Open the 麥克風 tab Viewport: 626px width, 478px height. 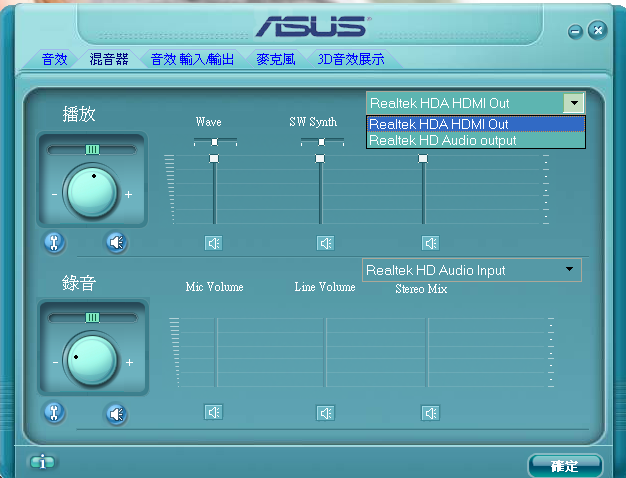click(x=276, y=59)
